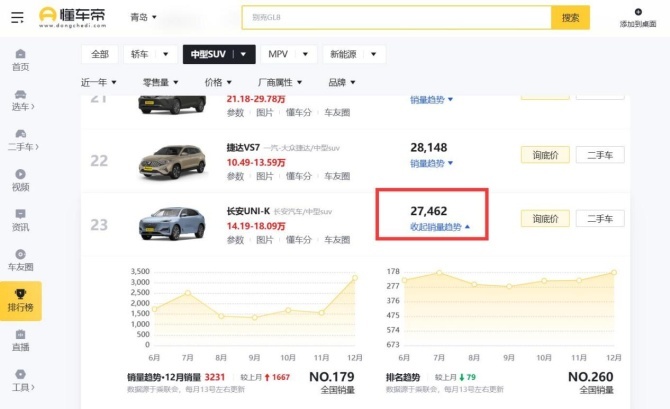The height and width of the screenshot is (409, 670).
Task: Open 车友圈 link for 长安UNI-K
Action: 337,240
